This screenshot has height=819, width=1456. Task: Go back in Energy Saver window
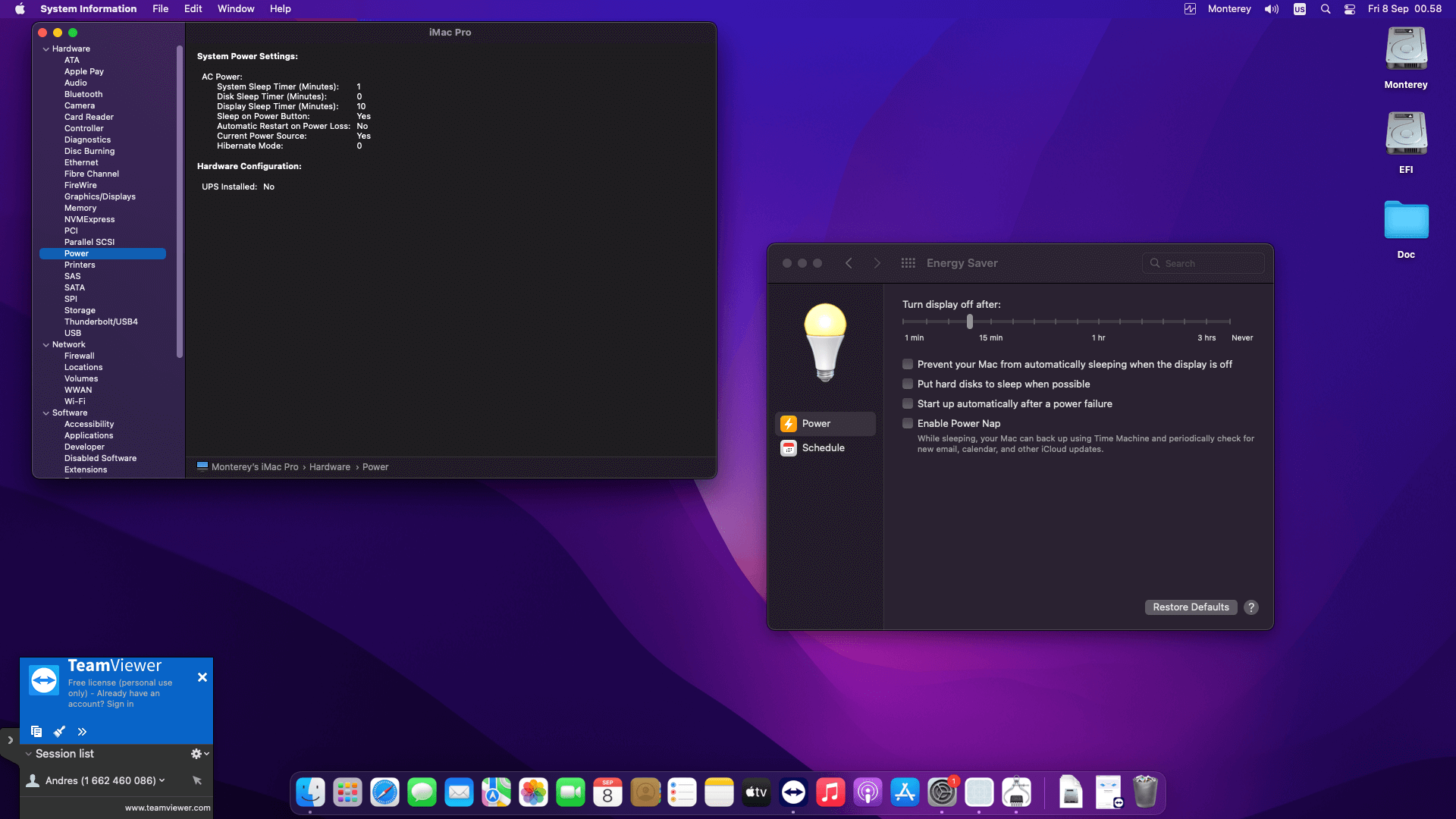849,263
